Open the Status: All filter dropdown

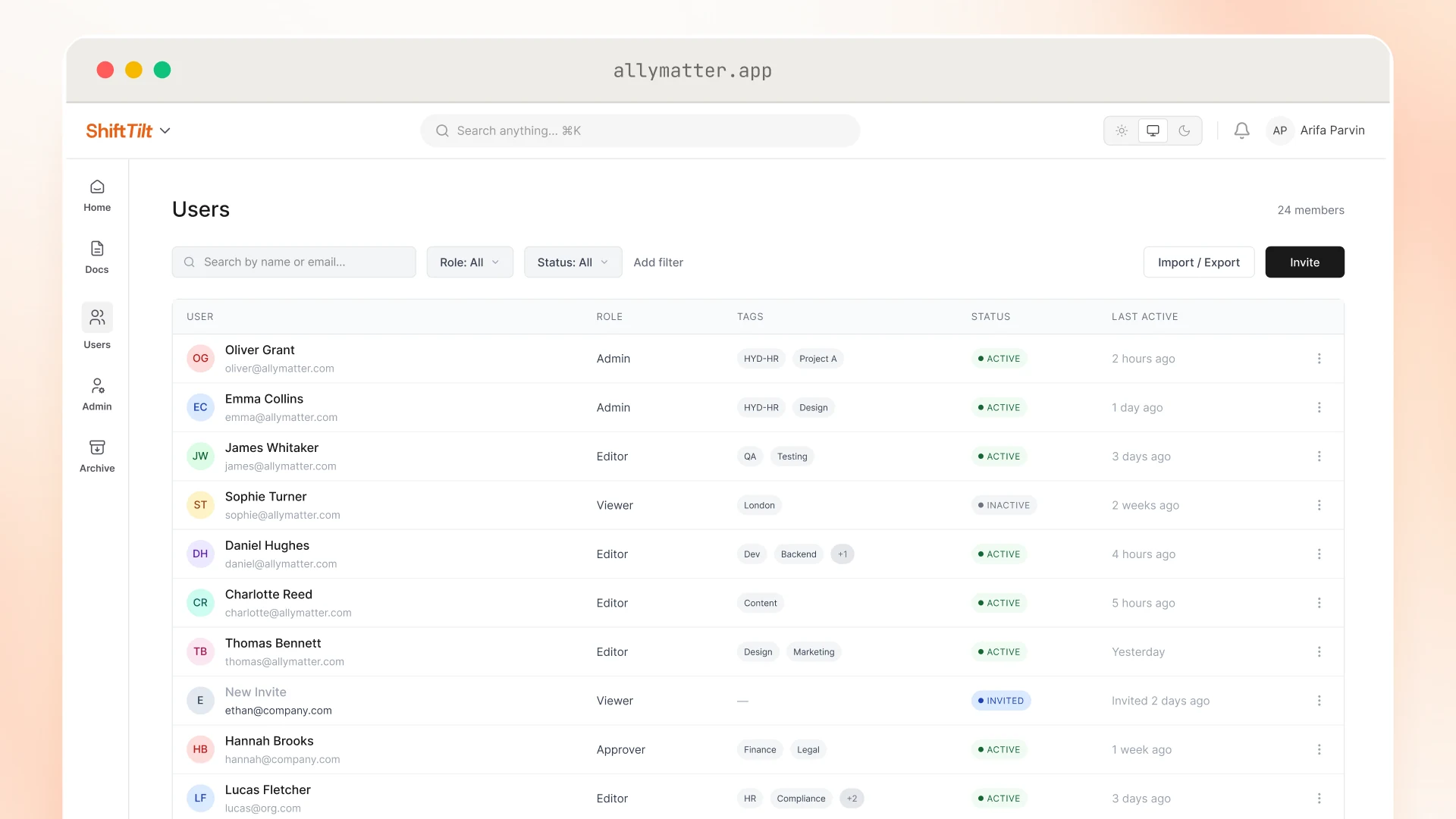pos(573,262)
